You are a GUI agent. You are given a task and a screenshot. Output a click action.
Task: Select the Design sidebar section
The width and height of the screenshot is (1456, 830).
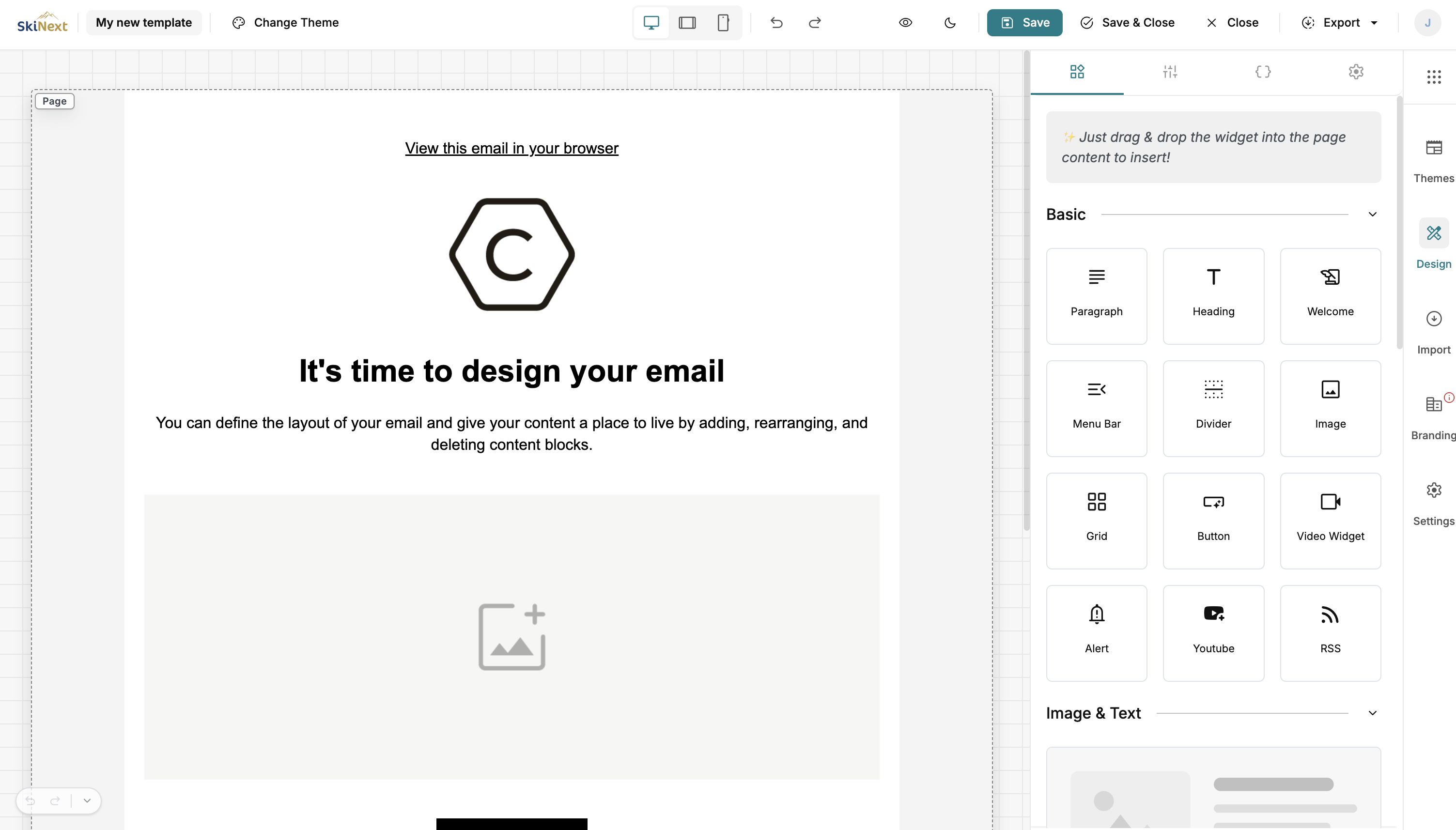tap(1434, 244)
